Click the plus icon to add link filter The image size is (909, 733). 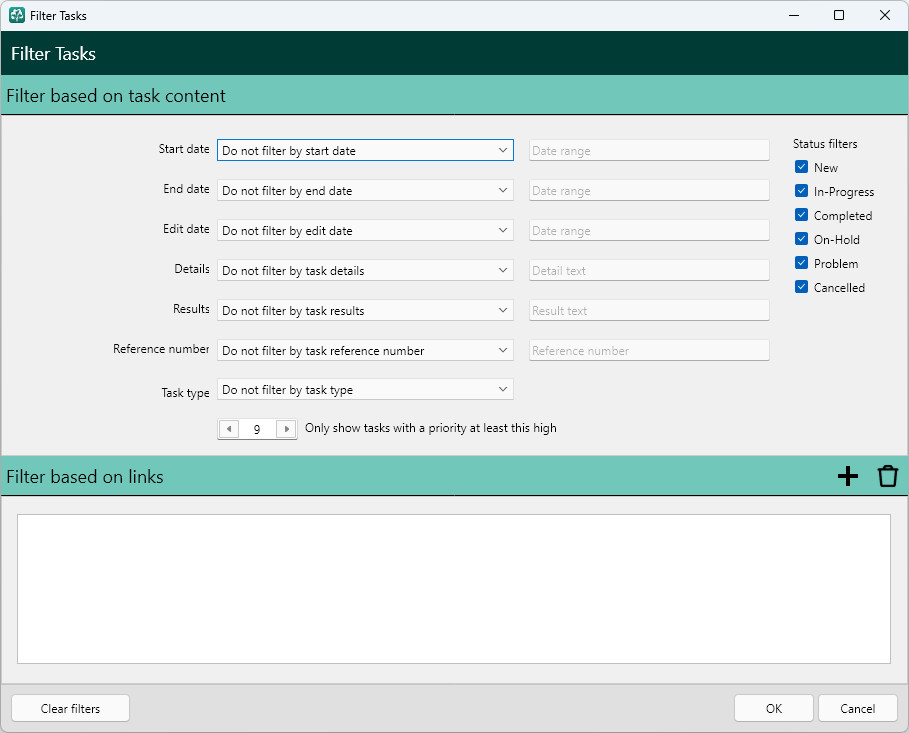(x=848, y=476)
